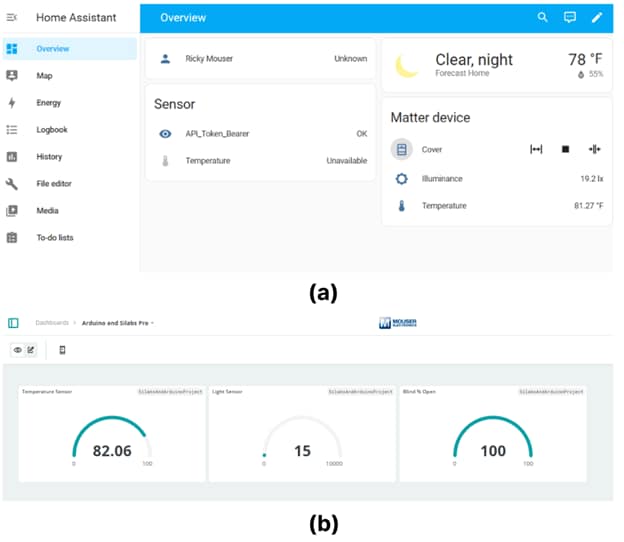
Task: Click the mobile layout phone icon
Action: (x=62, y=350)
